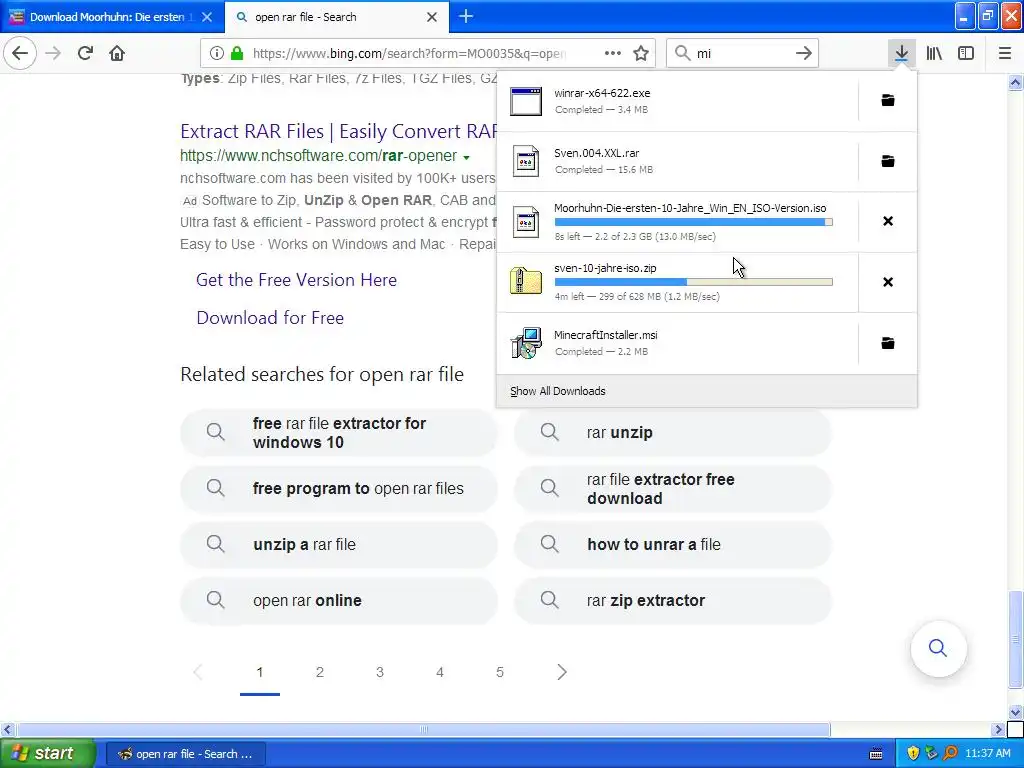This screenshot has height=768, width=1024.
Task: Click the security shield tray icon
Action: click(913, 754)
